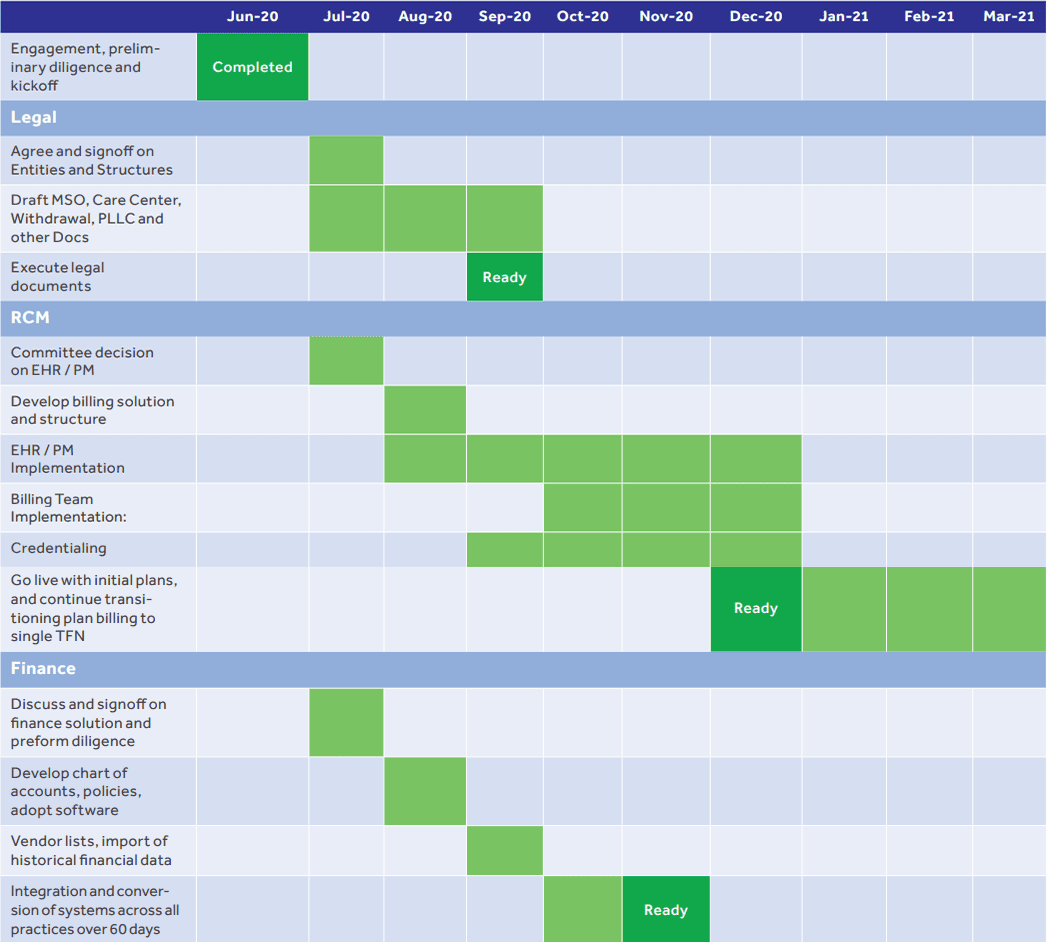The height and width of the screenshot is (942, 1047).
Task: Select Jul-20 bar for Committee decision on EHR / PM
Action: pos(346,361)
